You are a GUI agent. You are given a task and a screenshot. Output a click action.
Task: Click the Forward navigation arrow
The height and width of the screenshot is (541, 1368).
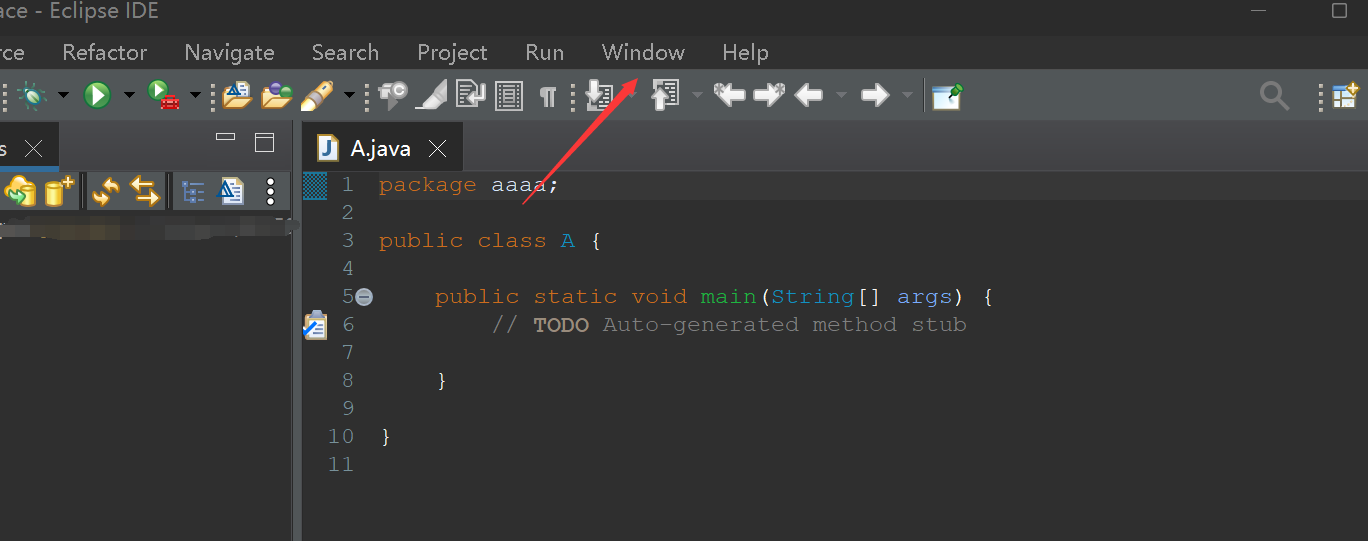(x=875, y=95)
